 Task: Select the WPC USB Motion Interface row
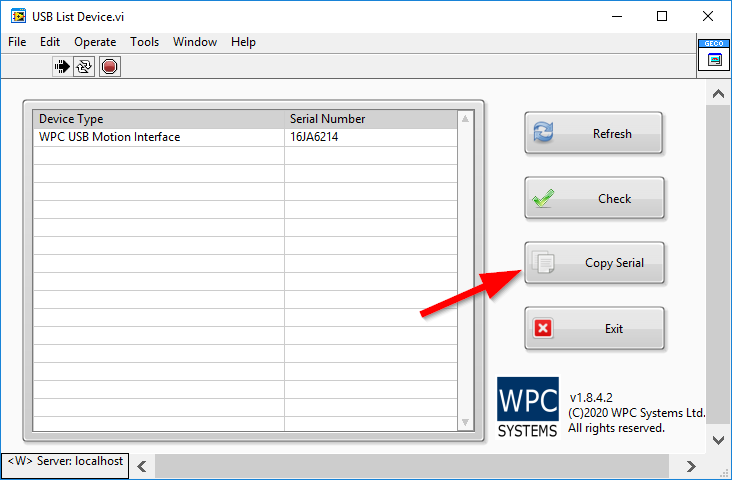[110, 137]
